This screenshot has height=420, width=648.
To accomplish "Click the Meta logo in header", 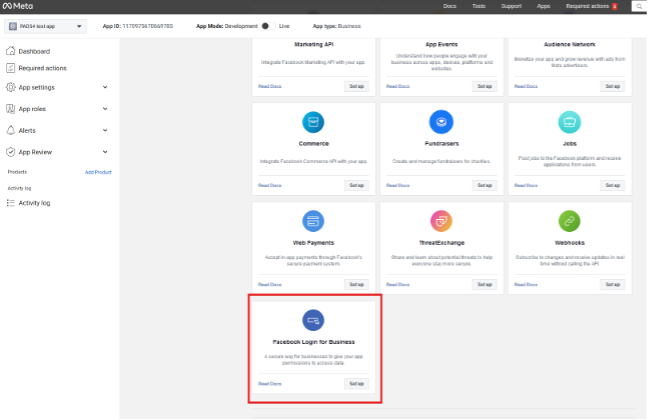I will coord(18,6).
